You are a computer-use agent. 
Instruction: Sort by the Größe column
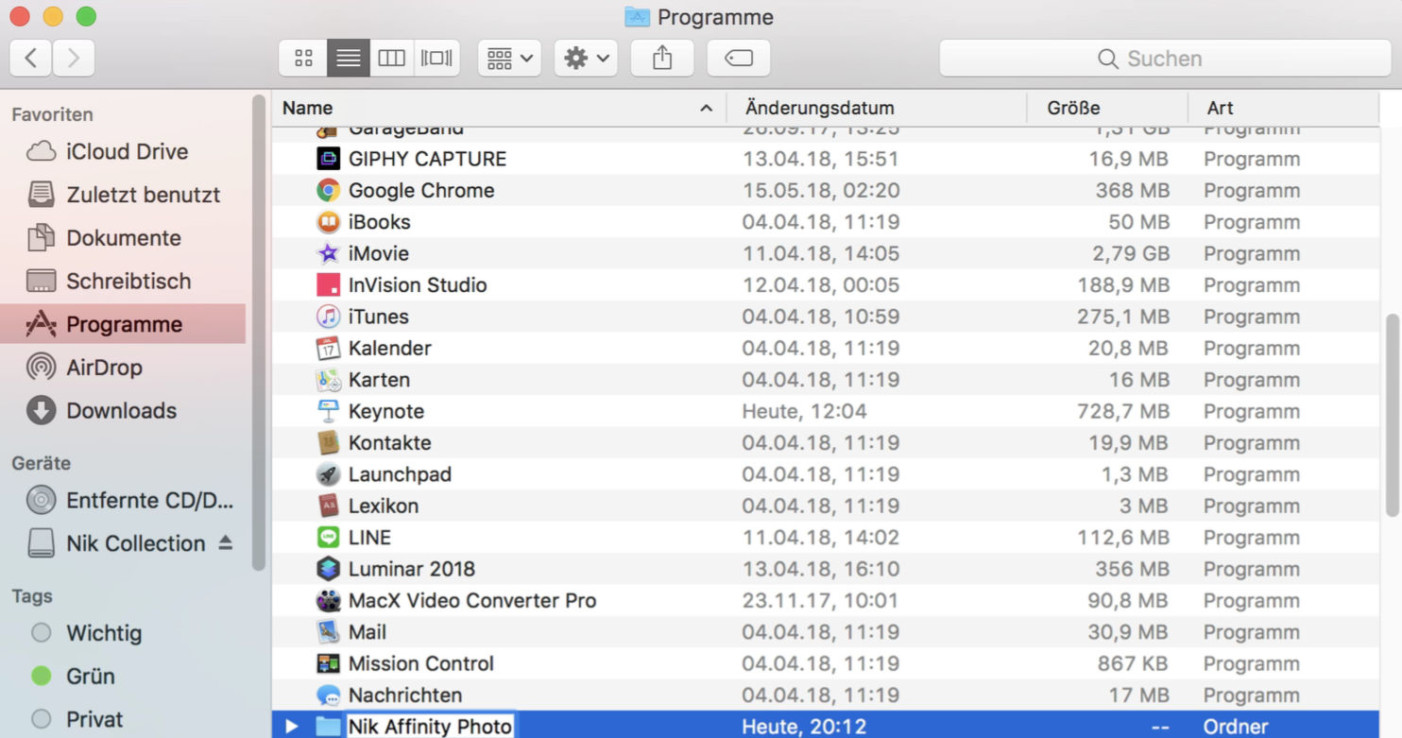1107,108
